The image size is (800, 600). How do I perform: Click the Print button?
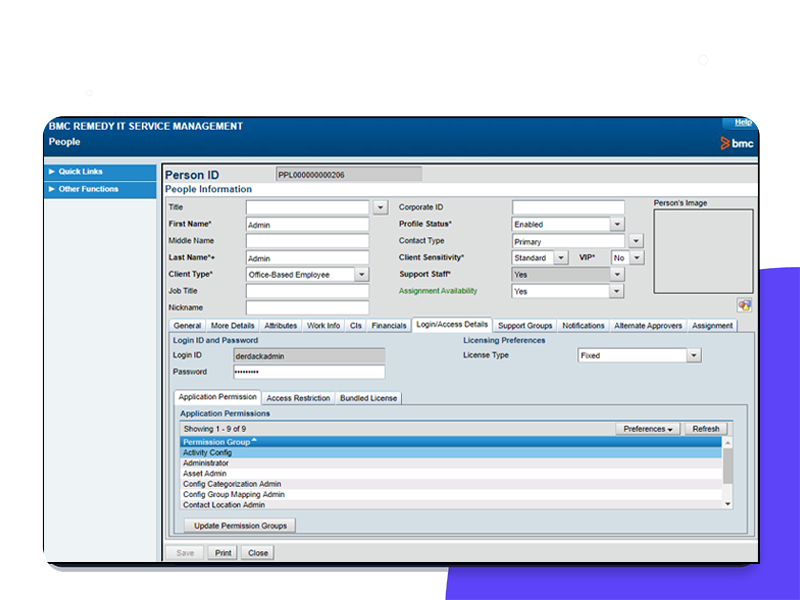[x=223, y=553]
